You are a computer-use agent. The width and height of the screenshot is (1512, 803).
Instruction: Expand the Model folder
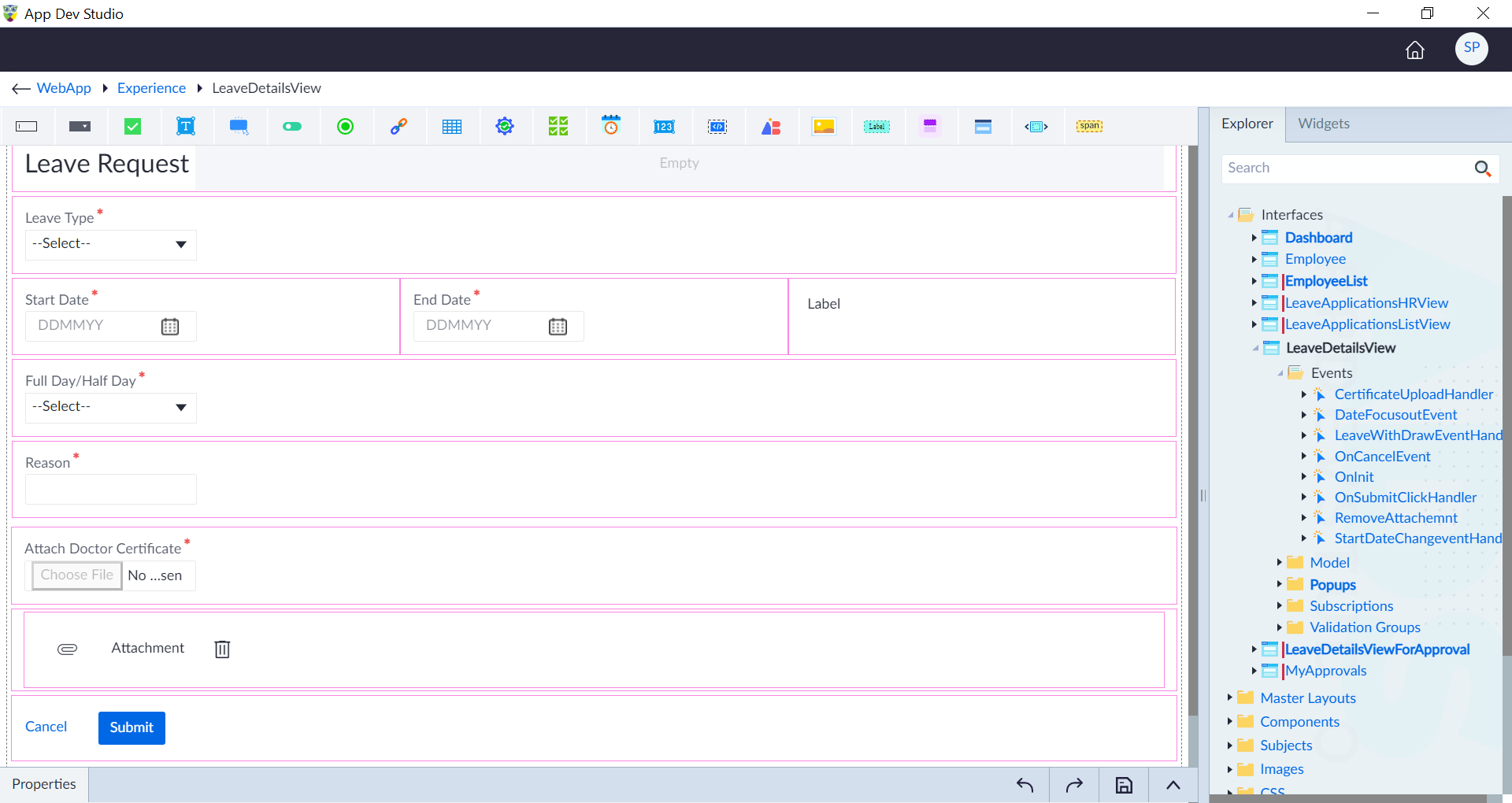coord(1280,562)
